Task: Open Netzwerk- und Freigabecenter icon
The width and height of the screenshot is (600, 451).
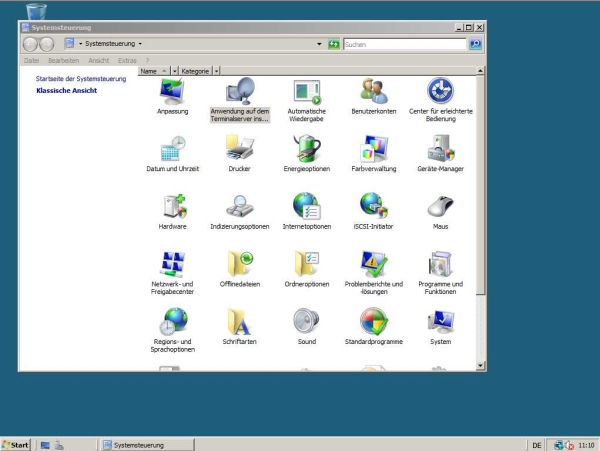Action: click(172, 273)
